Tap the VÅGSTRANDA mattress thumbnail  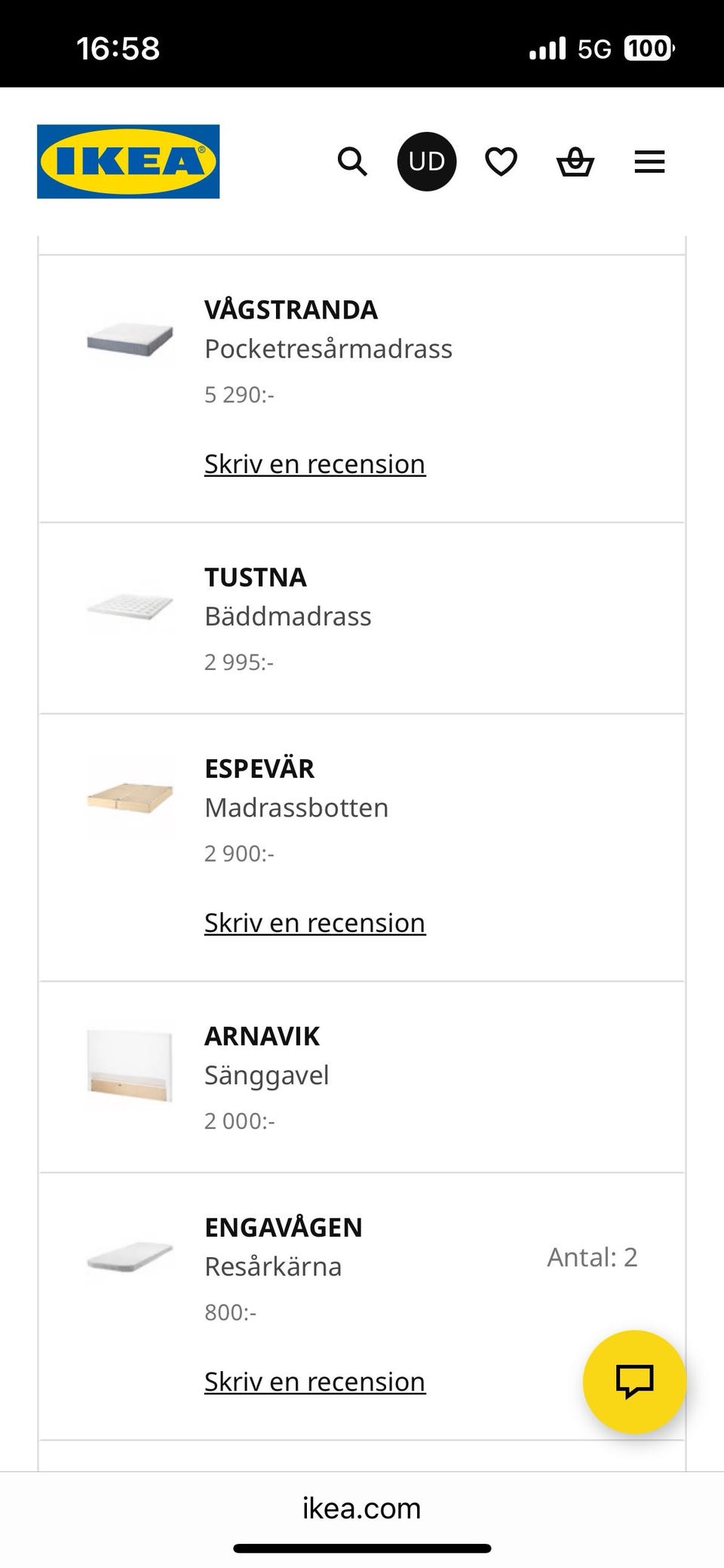point(130,340)
